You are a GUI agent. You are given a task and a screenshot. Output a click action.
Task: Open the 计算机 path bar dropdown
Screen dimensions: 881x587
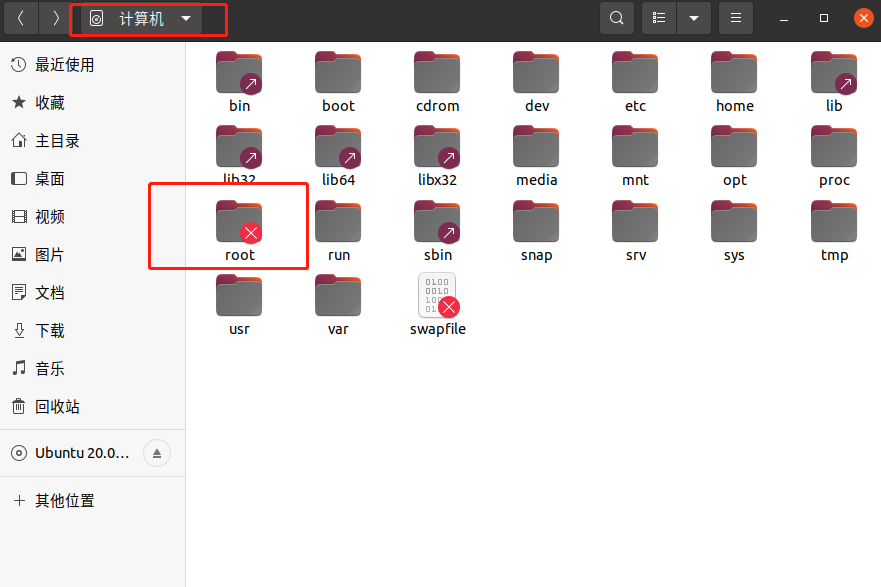(x=142, y=19)
